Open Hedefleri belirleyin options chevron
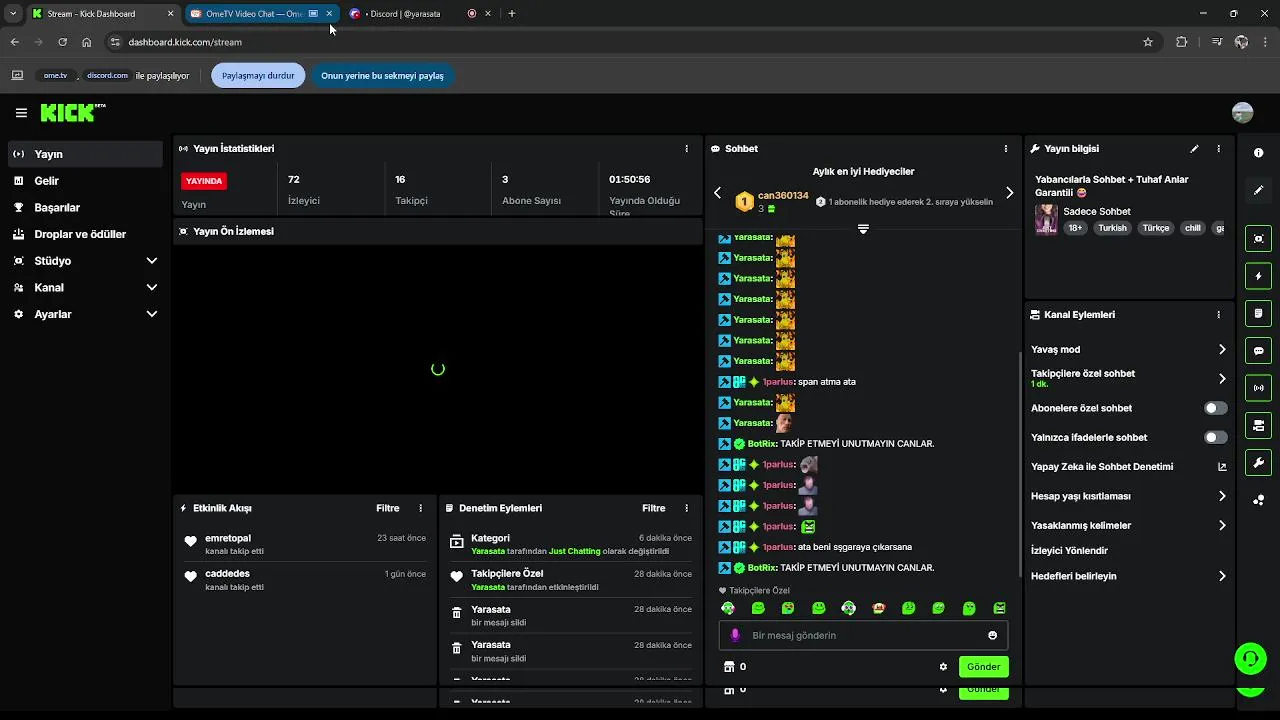The image size is (1280, 720). tap(1221, 576)
